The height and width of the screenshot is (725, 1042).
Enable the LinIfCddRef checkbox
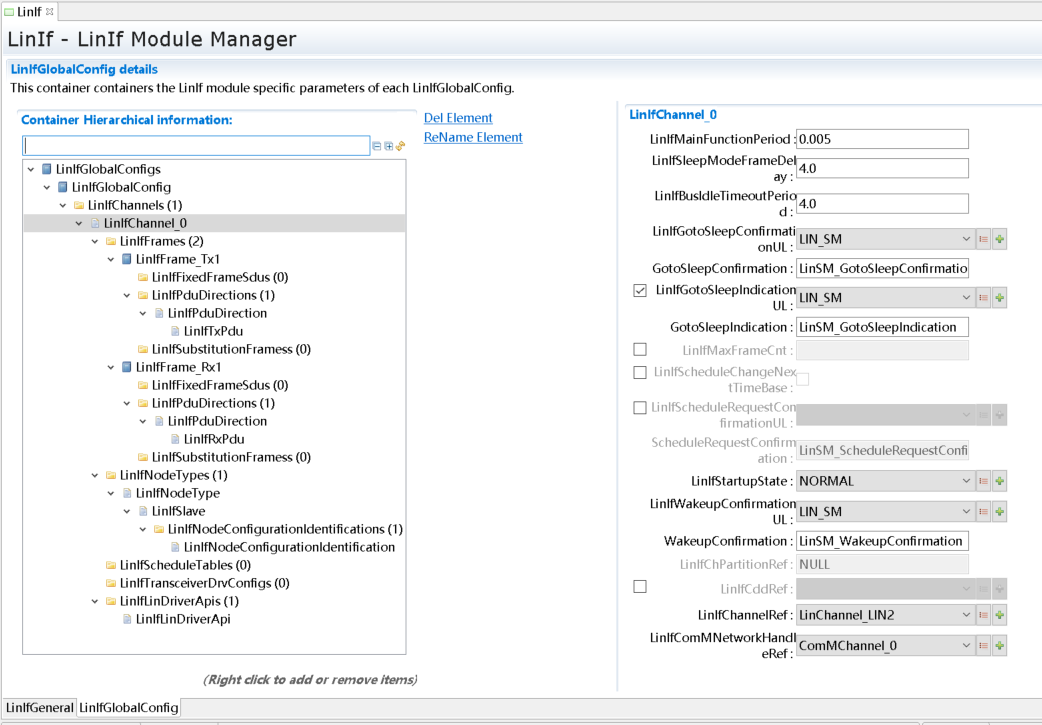click(x=640, y=587)
